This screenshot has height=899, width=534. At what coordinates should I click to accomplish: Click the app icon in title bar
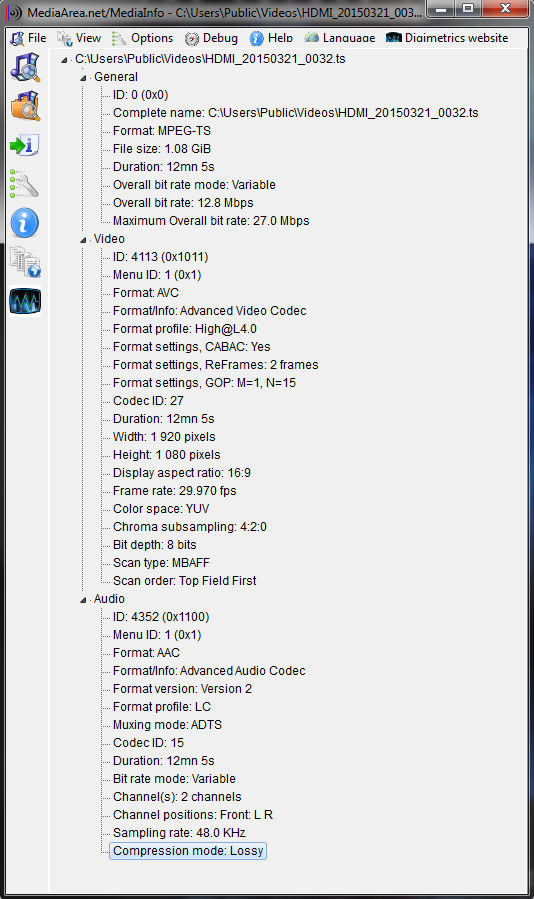click(14, 12)
